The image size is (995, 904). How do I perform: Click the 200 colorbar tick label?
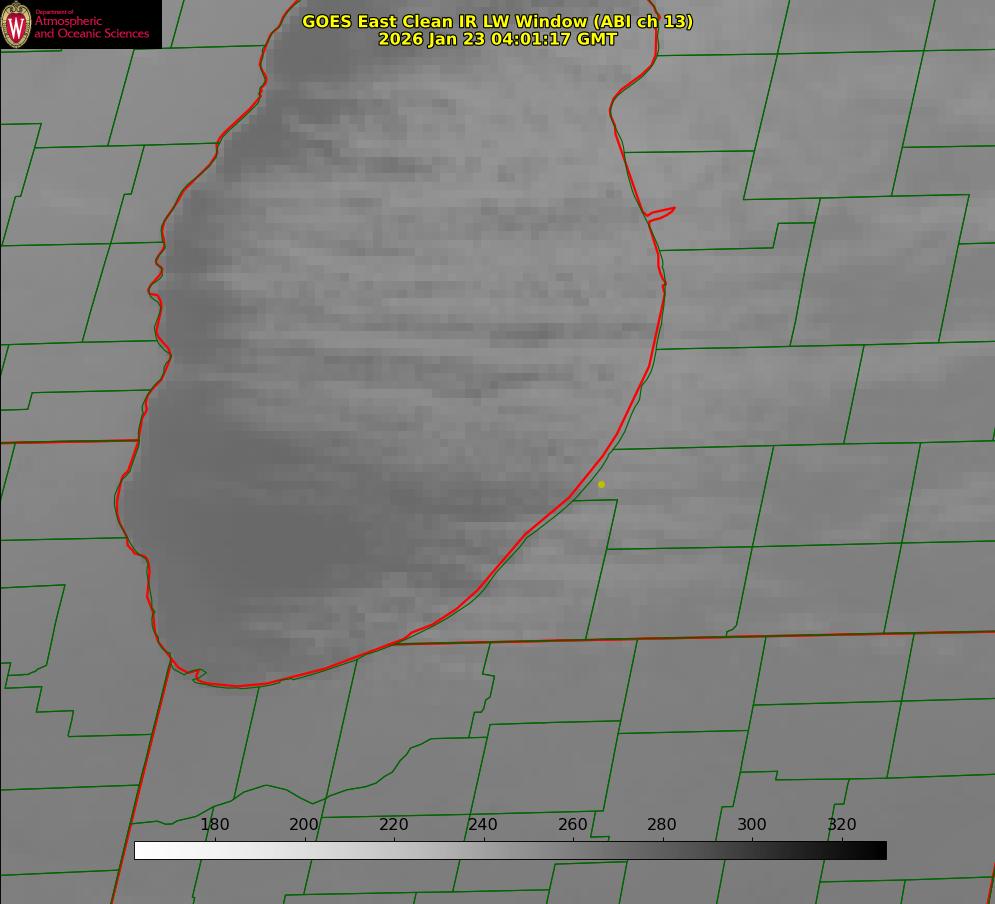coord(304,825)
